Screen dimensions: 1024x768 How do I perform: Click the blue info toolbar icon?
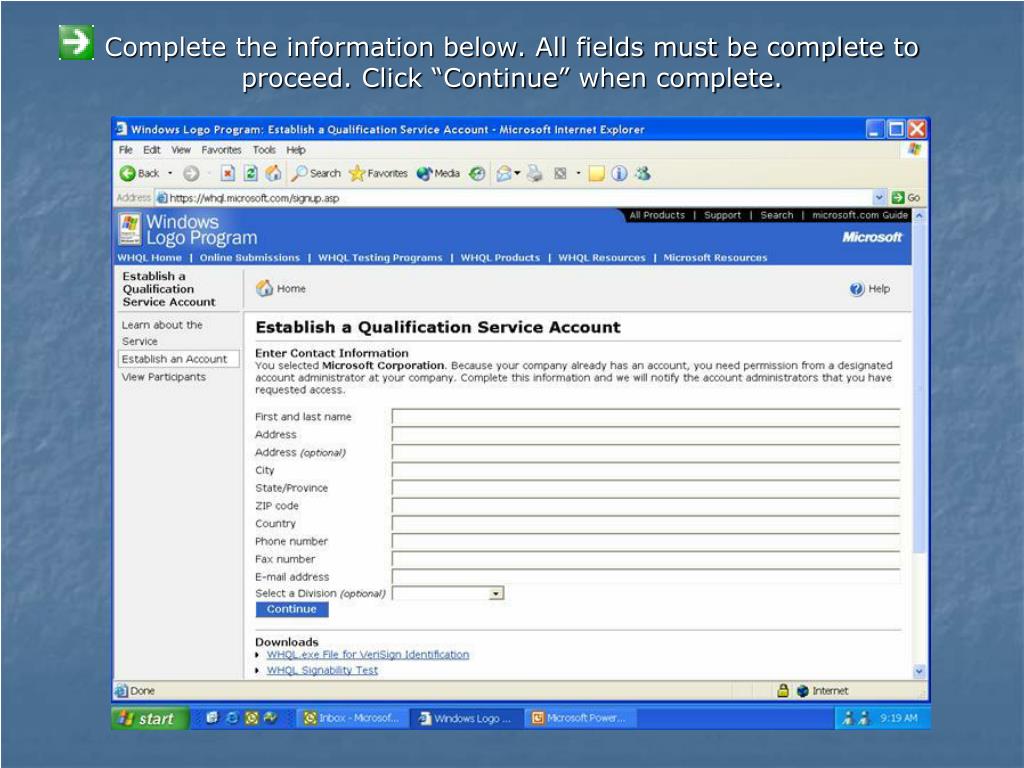(619, 173)
